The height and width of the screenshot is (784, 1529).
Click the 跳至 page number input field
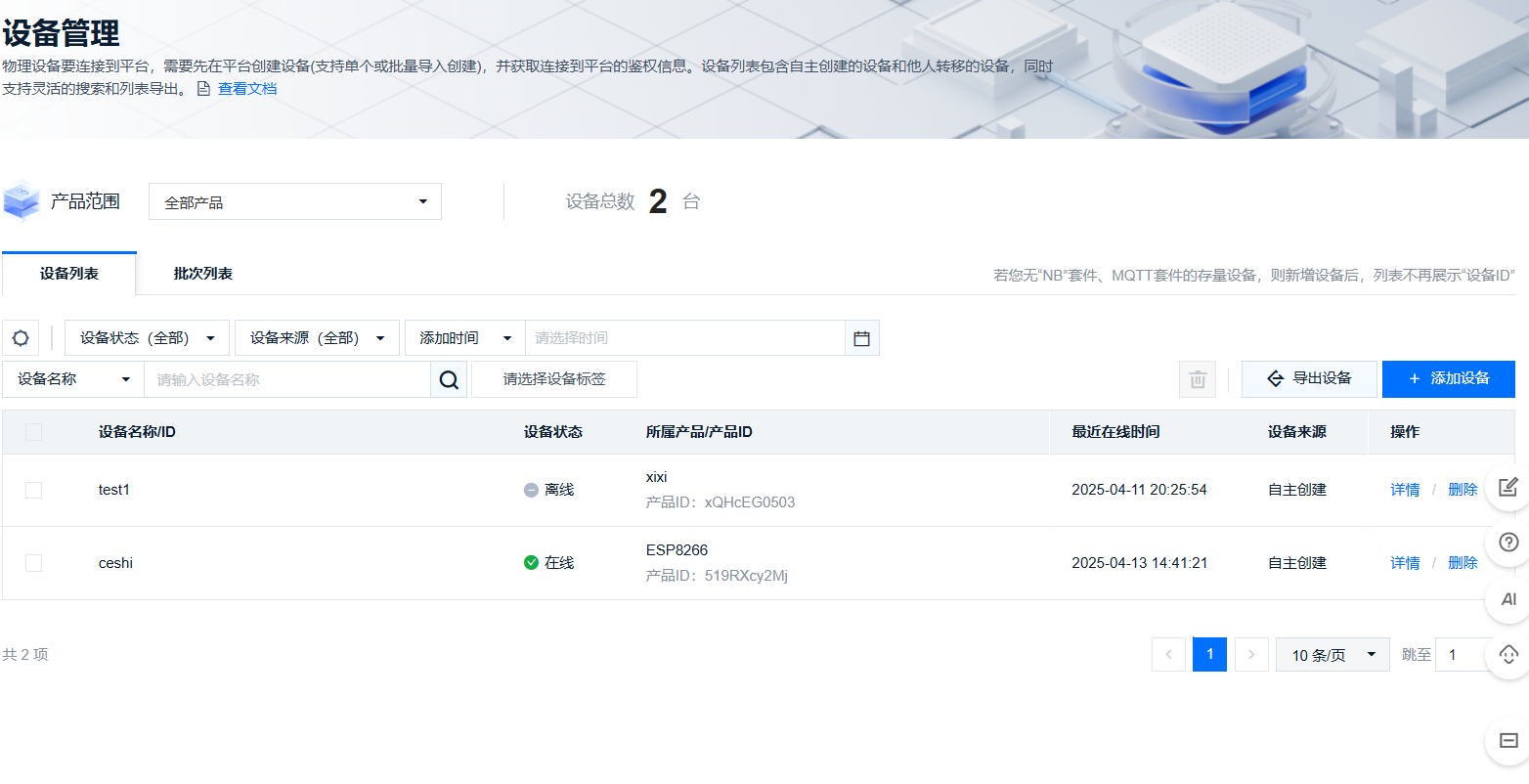point(1463,654)
